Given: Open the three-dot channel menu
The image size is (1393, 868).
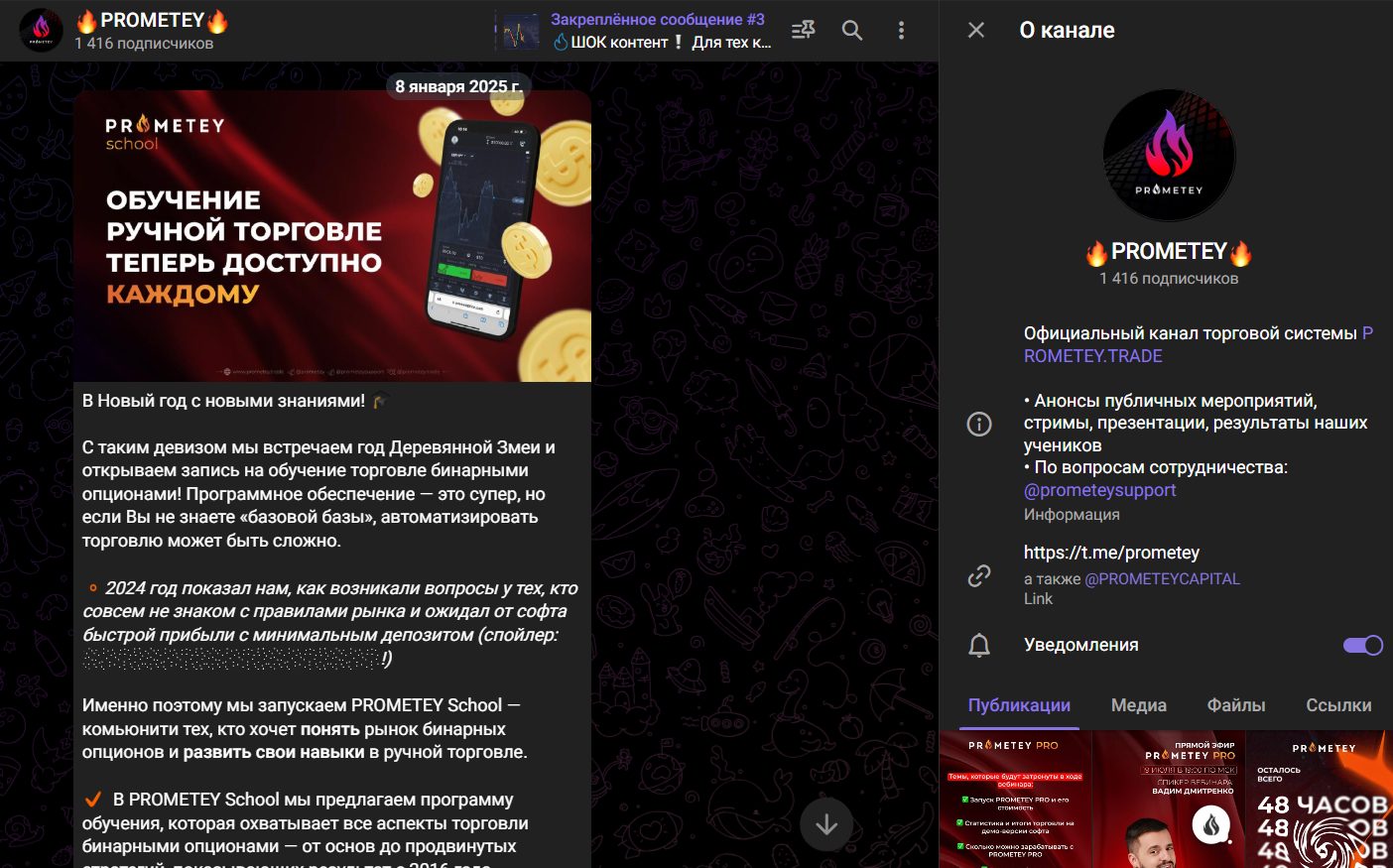Looking at the screenshot, I should (x=901, y=31).
